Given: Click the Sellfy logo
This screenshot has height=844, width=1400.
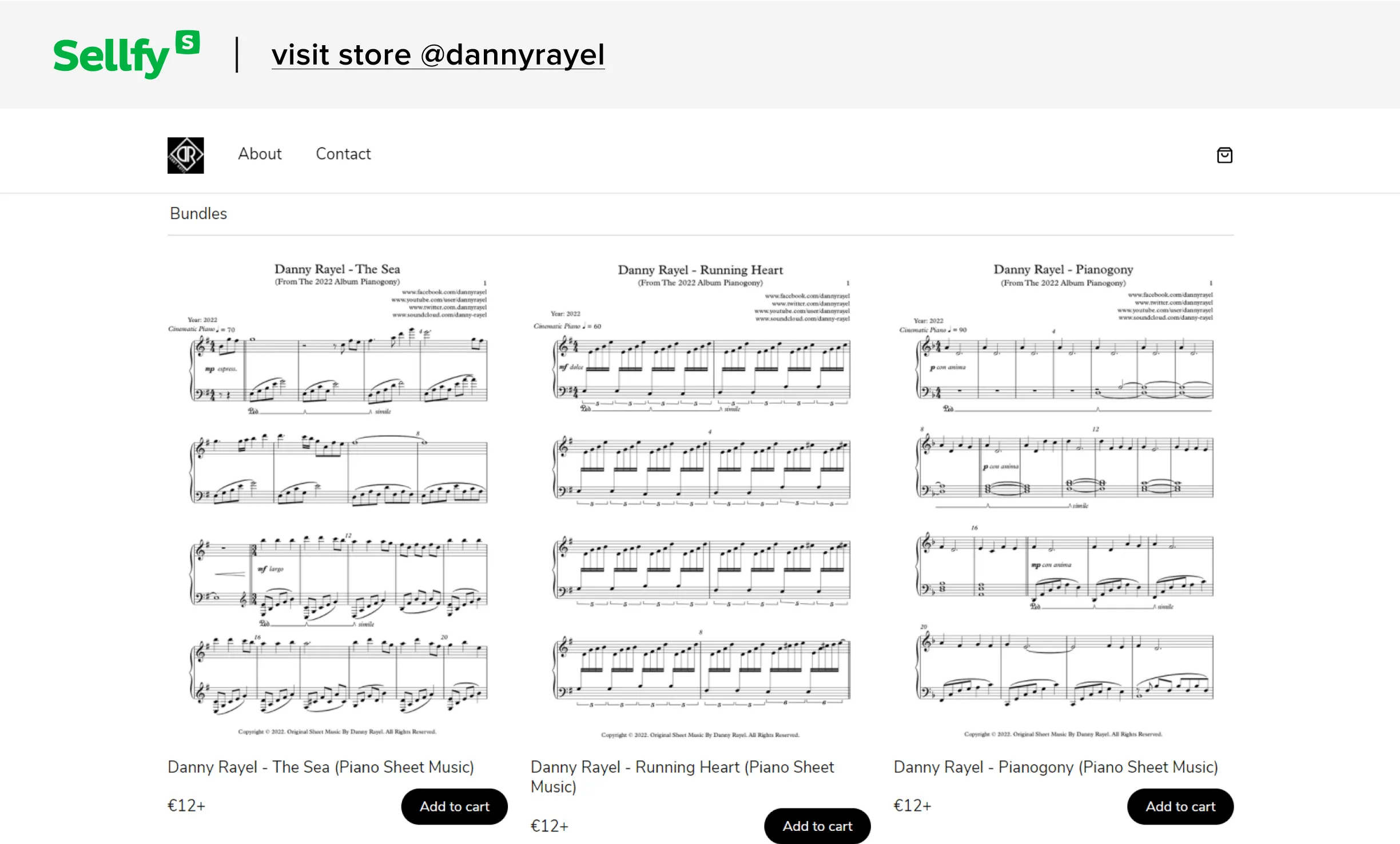Looking at the screenshot, I should coord(126,54).
